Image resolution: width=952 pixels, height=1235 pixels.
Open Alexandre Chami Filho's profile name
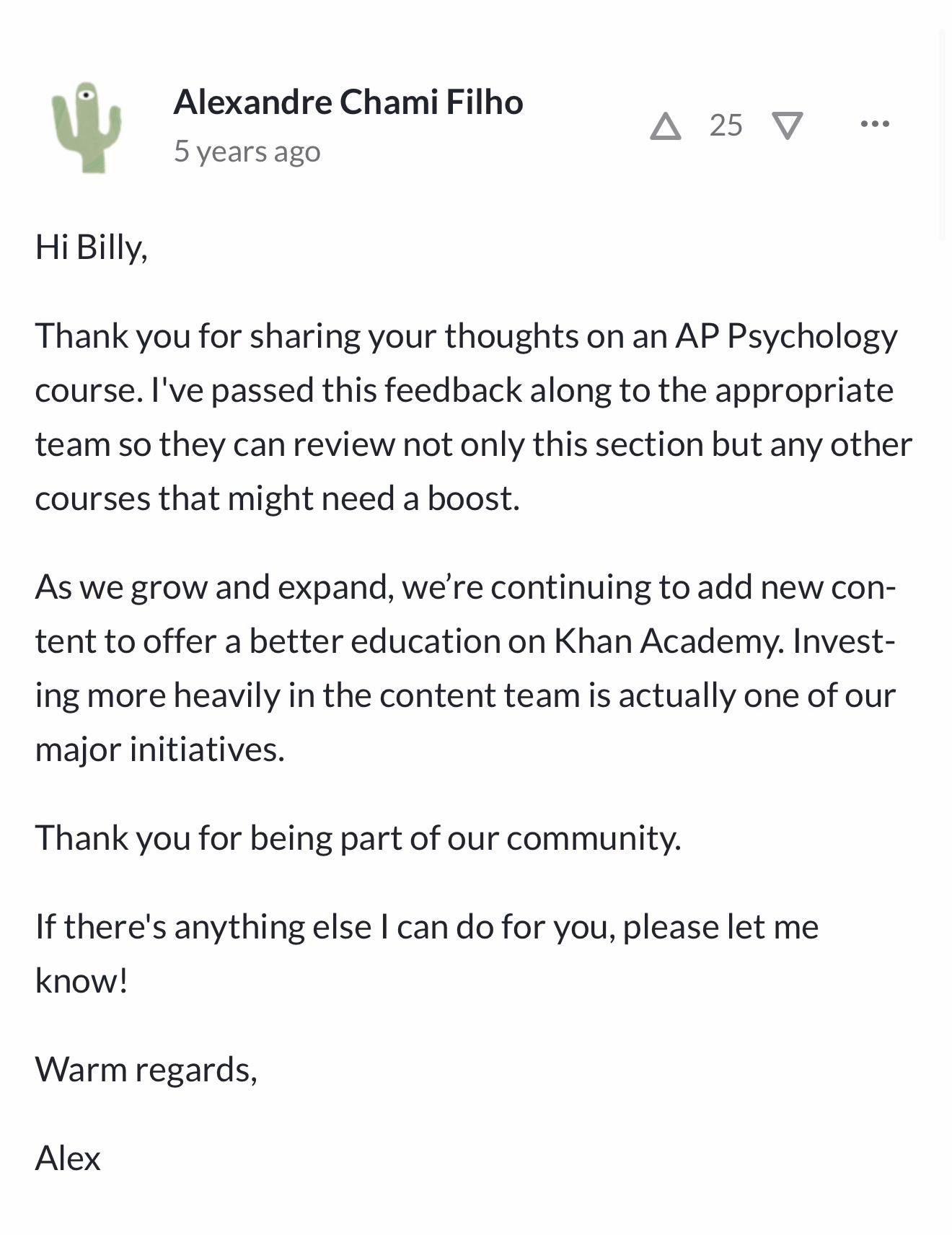pyautogui.click(x=348, y=102)
